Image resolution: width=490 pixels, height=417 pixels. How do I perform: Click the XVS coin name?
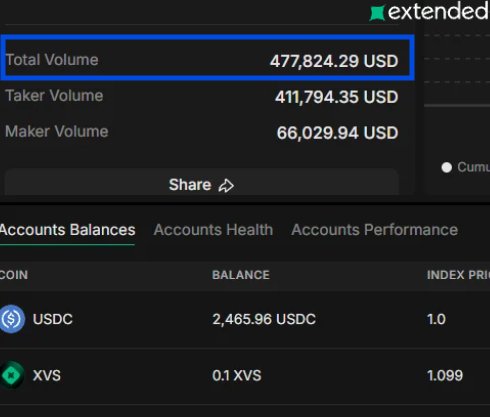pyautogui.click(x=47, y=376)
